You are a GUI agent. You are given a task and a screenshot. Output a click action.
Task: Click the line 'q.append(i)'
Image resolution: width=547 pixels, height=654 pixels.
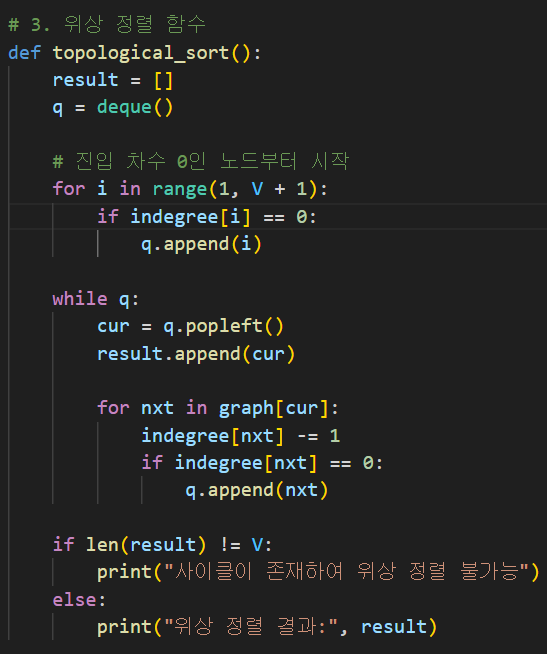coord(201,244)
